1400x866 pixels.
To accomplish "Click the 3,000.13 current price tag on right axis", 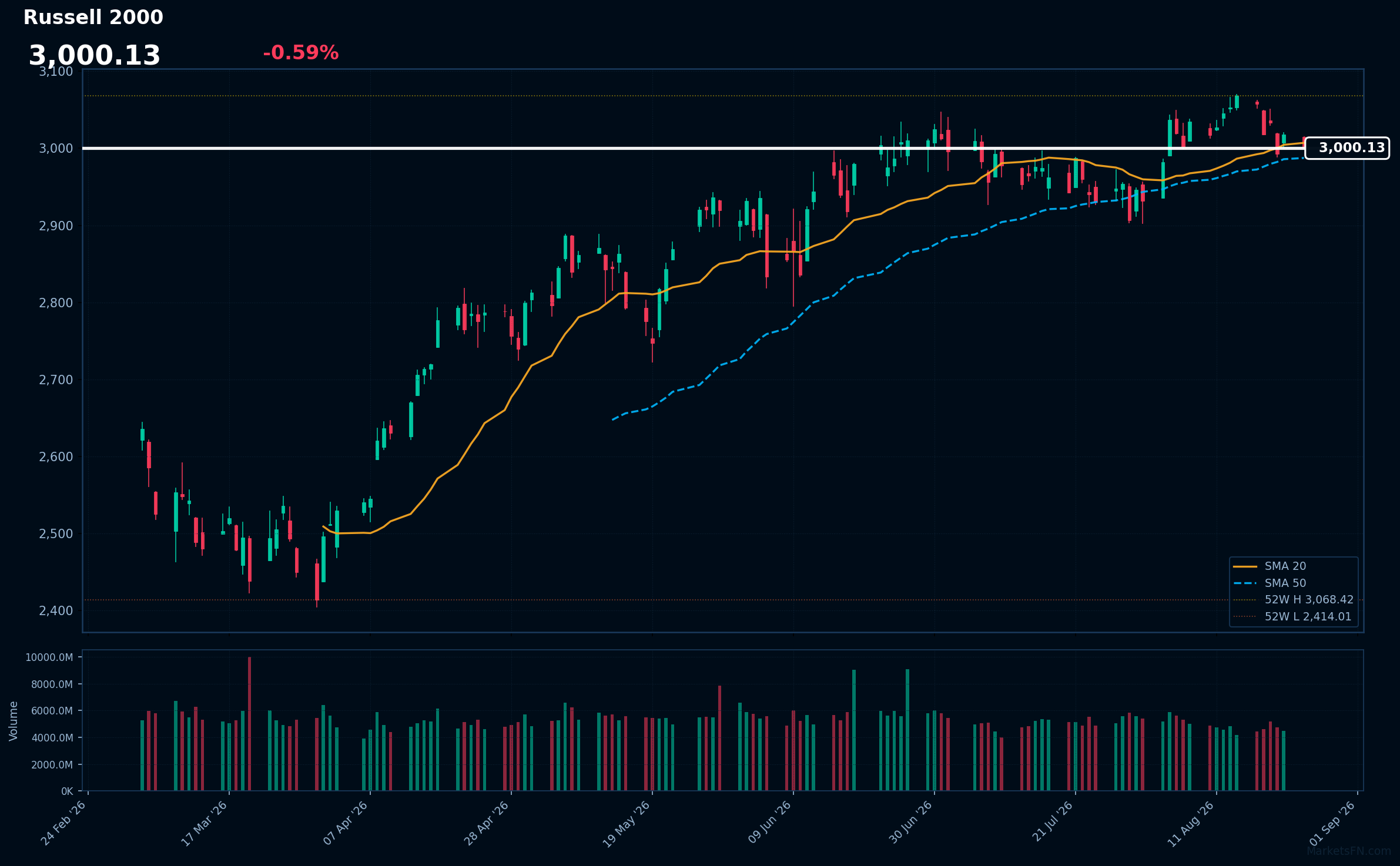I will pos(1347,148).
